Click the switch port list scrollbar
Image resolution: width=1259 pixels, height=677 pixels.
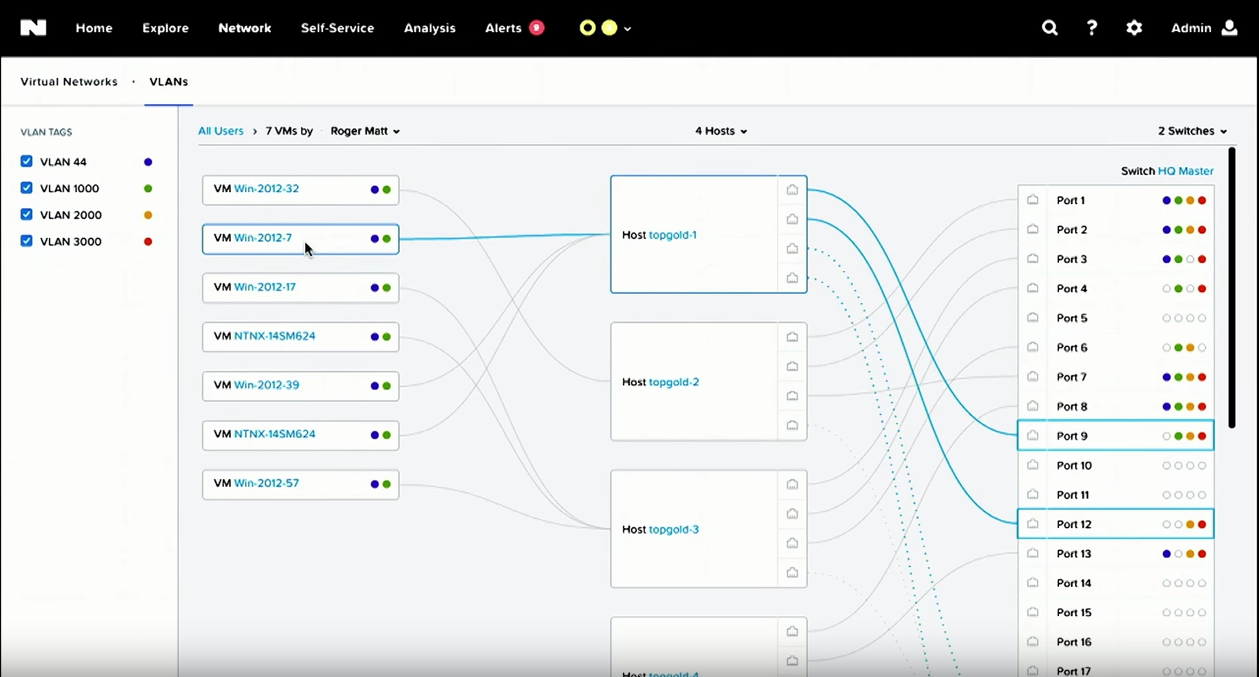click(1232, 288)
